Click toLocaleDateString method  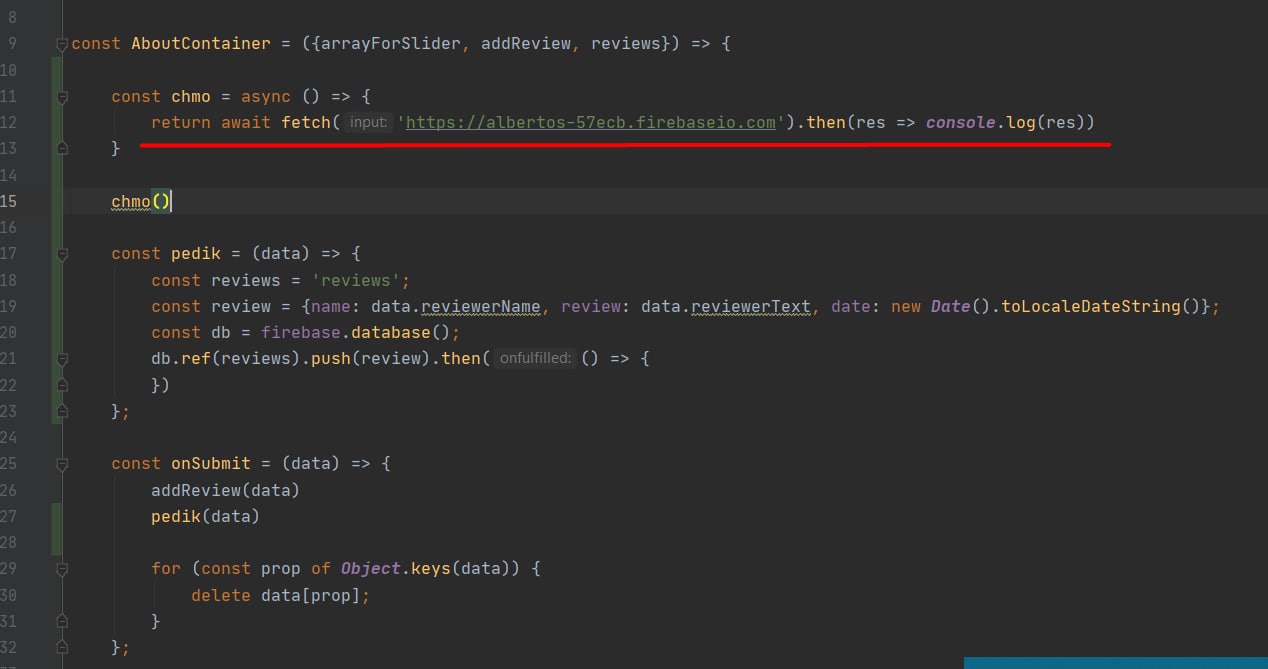[x=1091, y=306]
